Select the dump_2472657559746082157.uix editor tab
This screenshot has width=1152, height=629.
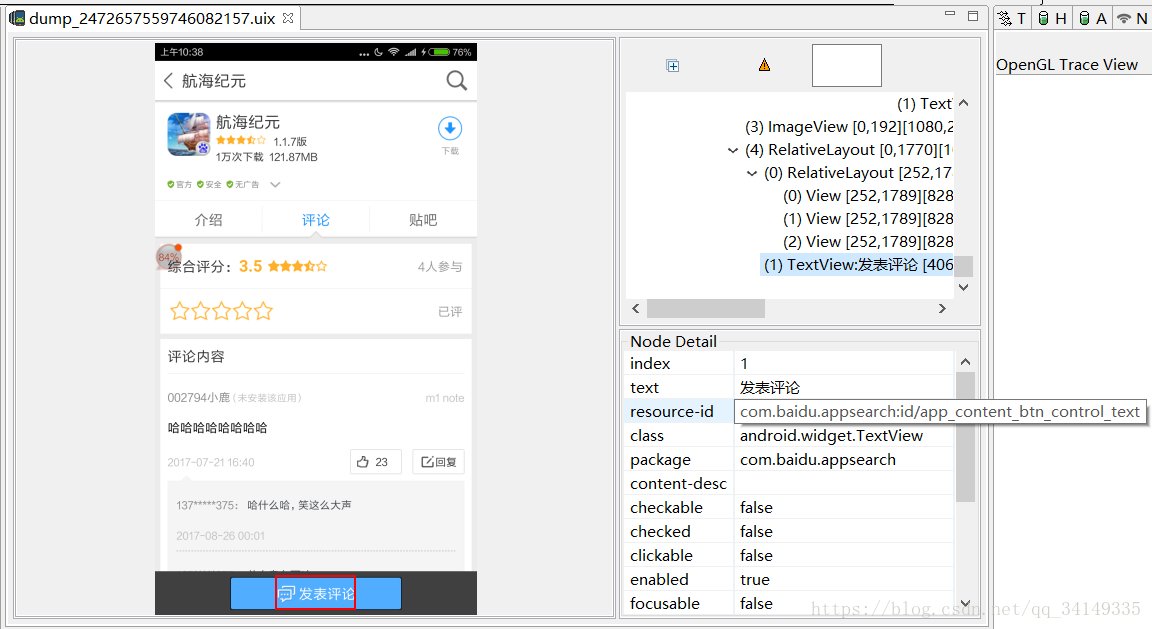pyautogui.click(x=151, y=18)
